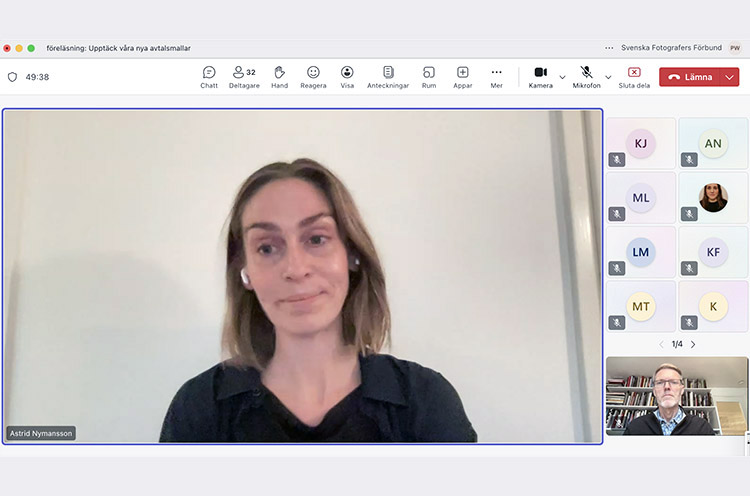750x496 pixels.
Task: Select the KJ participant tile
Action: (641, 143)
